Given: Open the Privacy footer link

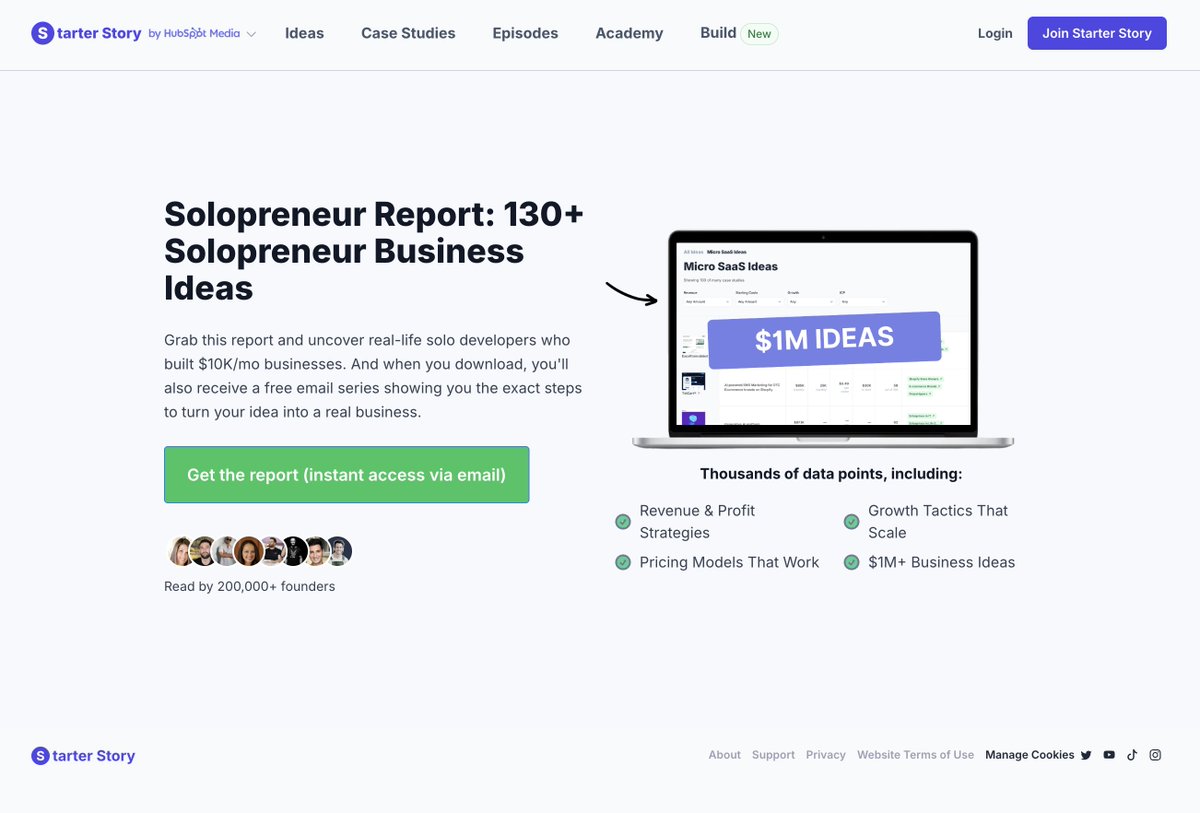Looking at the screenshot, I should [x=826, y=755].
